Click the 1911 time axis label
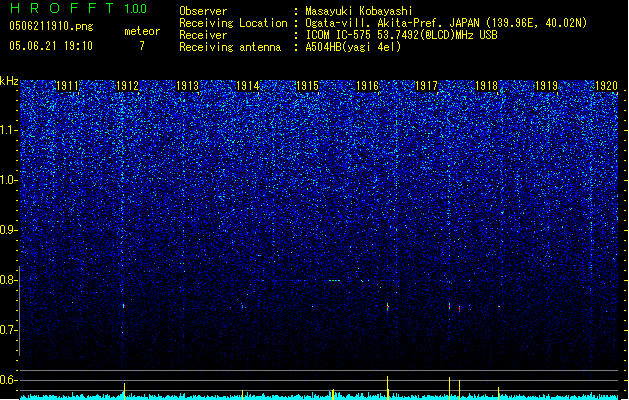This screenshot has height=400, width=629. 67,86
